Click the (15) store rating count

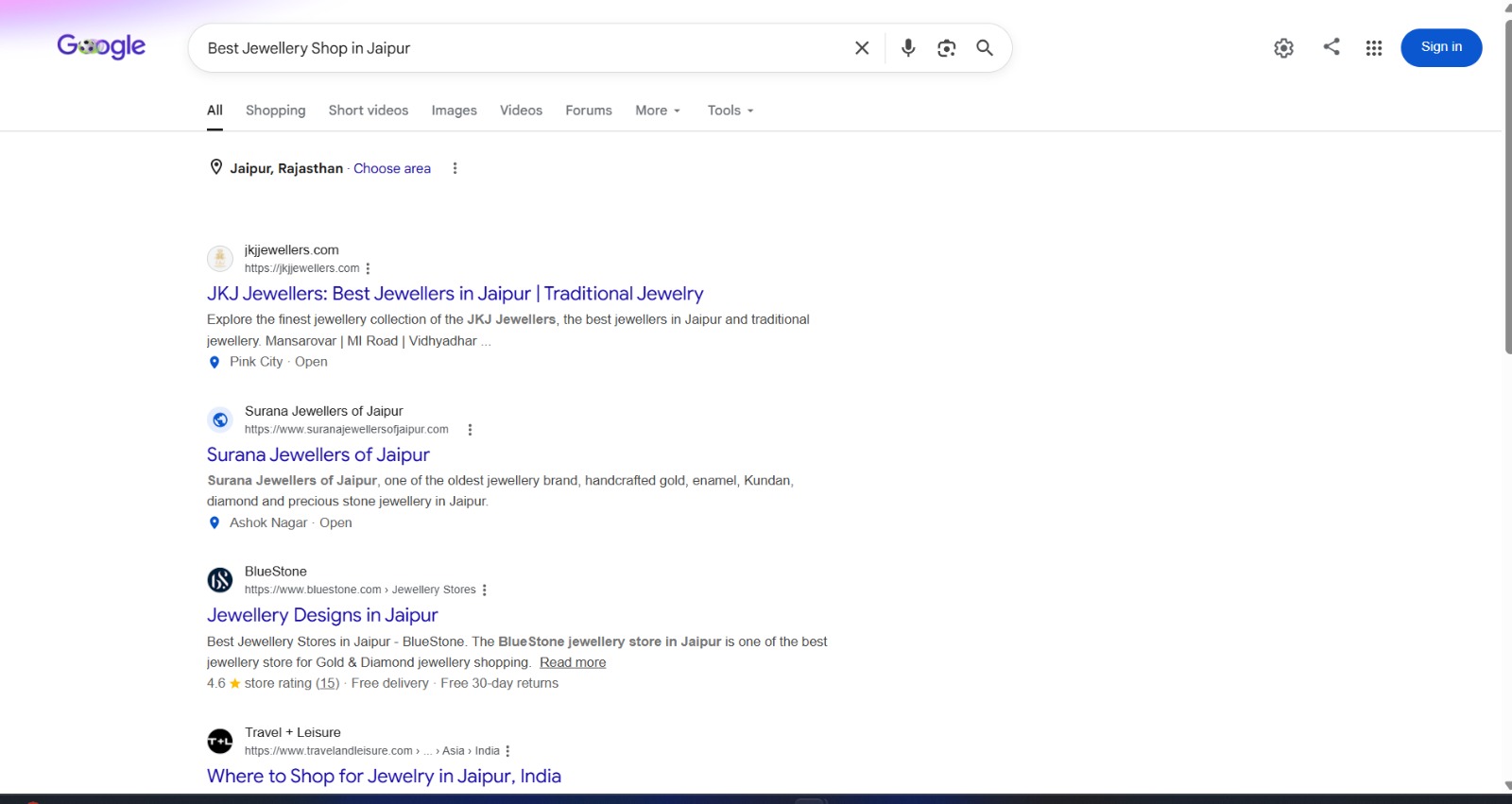click(x=327, y=683)
